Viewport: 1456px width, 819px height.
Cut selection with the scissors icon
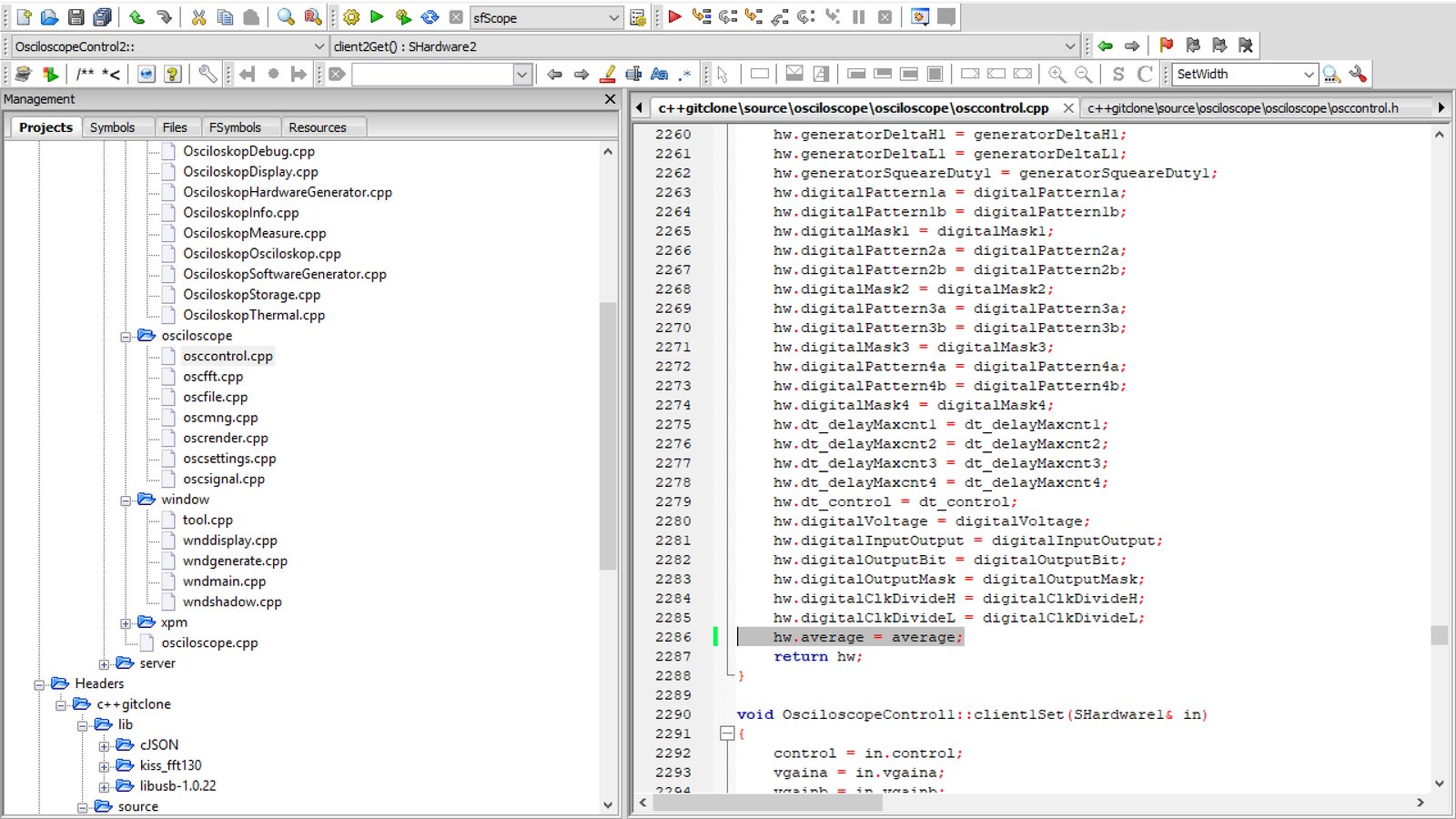(x=198, y=17)
